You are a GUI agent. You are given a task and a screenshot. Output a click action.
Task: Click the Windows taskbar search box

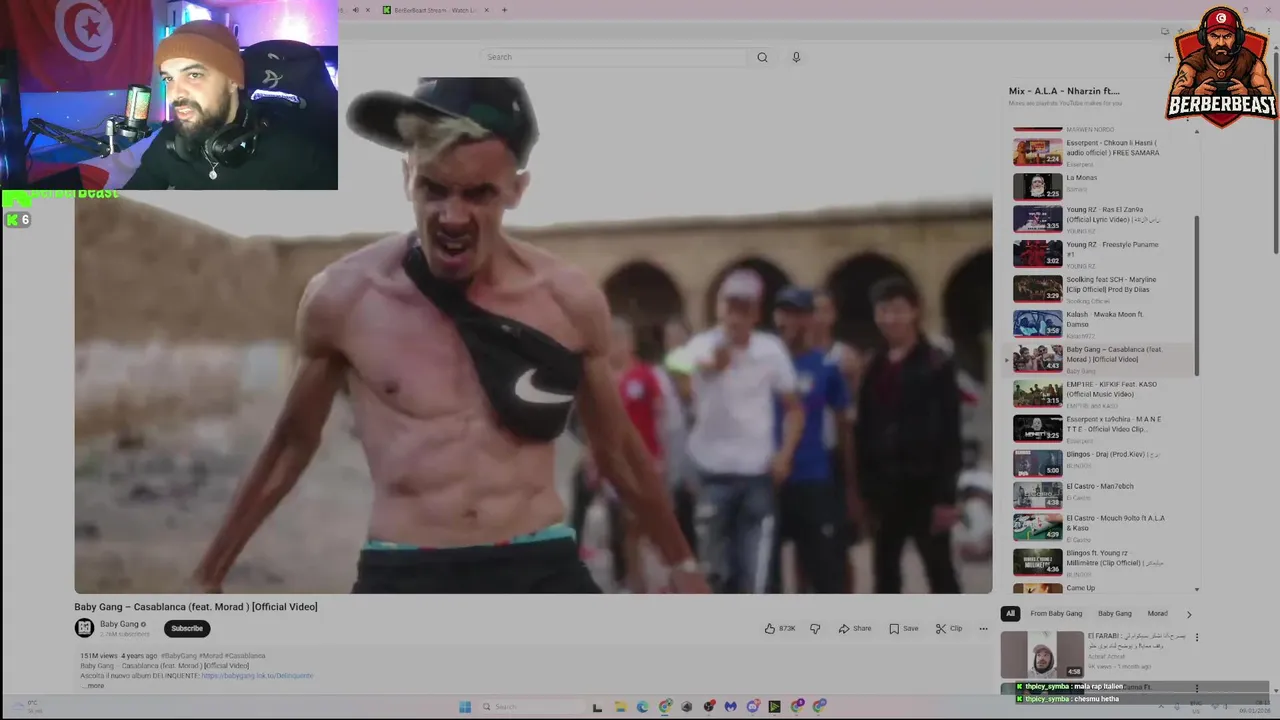[x=532, y=707]
